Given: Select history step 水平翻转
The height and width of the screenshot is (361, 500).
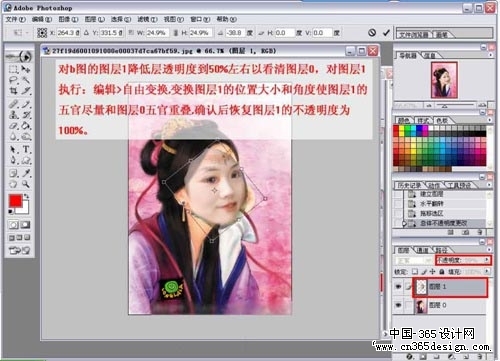Looking at the screenshot, I should (x=432, y=203).
